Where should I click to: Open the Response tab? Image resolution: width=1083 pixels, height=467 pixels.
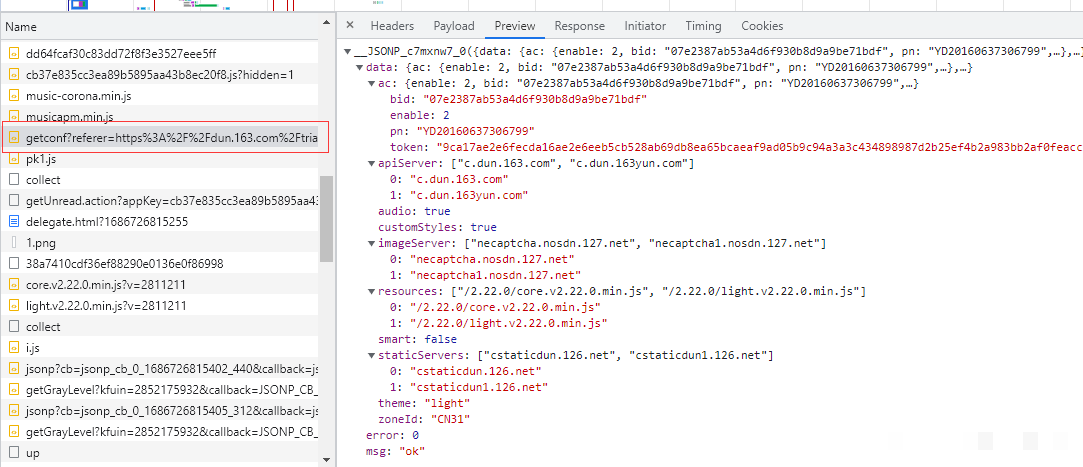(579, 26)
